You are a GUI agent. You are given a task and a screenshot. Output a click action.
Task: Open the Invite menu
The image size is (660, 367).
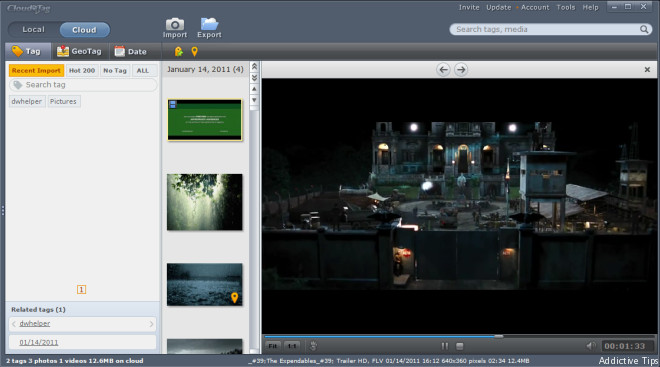(x=469, y=7)
